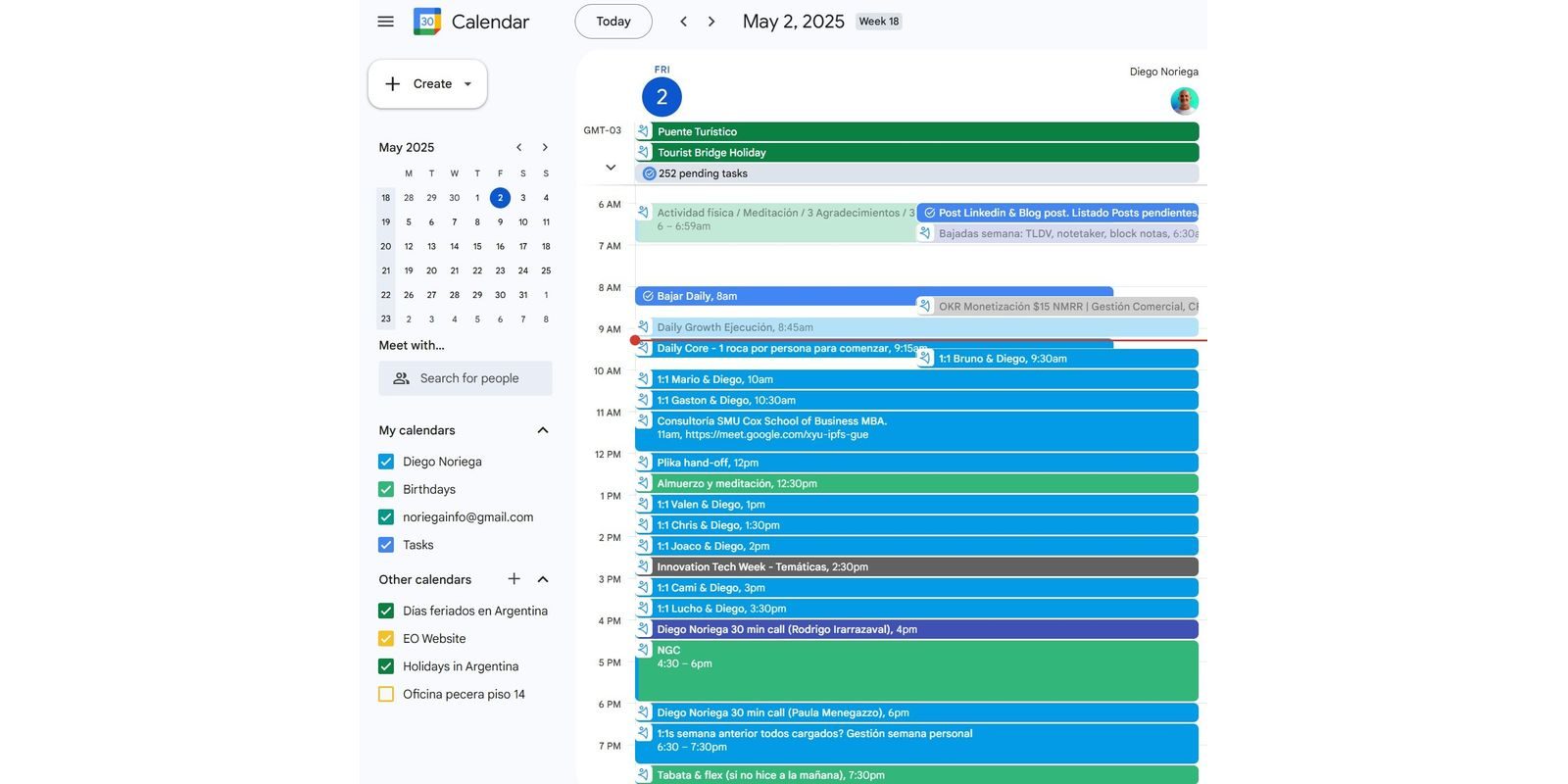Toggle the Tasks calendar checkbox
Screen dimensions: 1568x784
coord(386,545)
